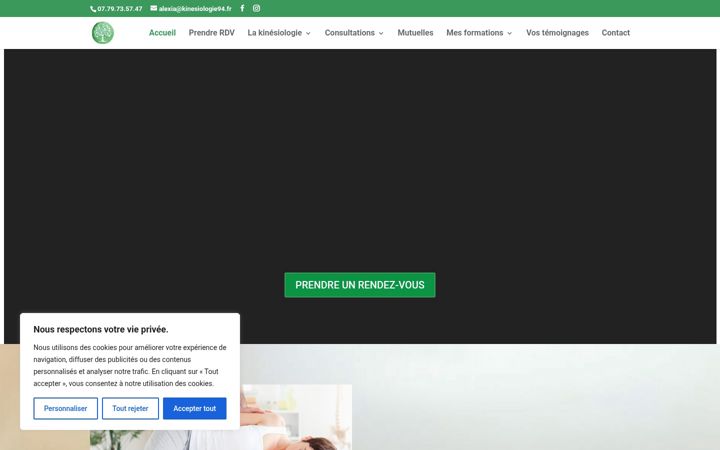Expand La kinésiologie dropdown chevron
The image size is (720, 450).
(x=308, y=33)
